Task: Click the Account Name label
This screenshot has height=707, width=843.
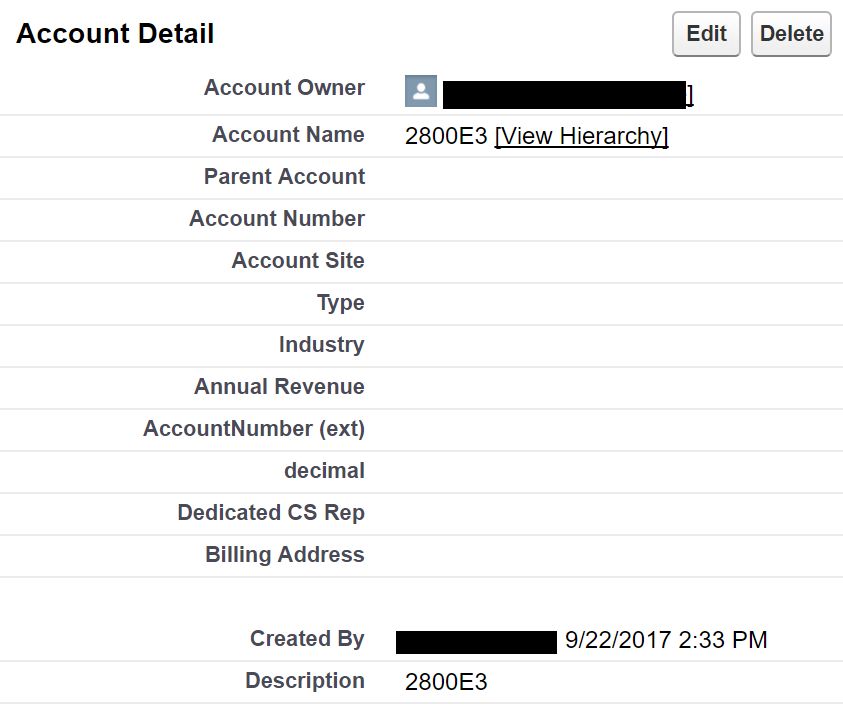Action: pyautogui.click(x=288, y=134)
